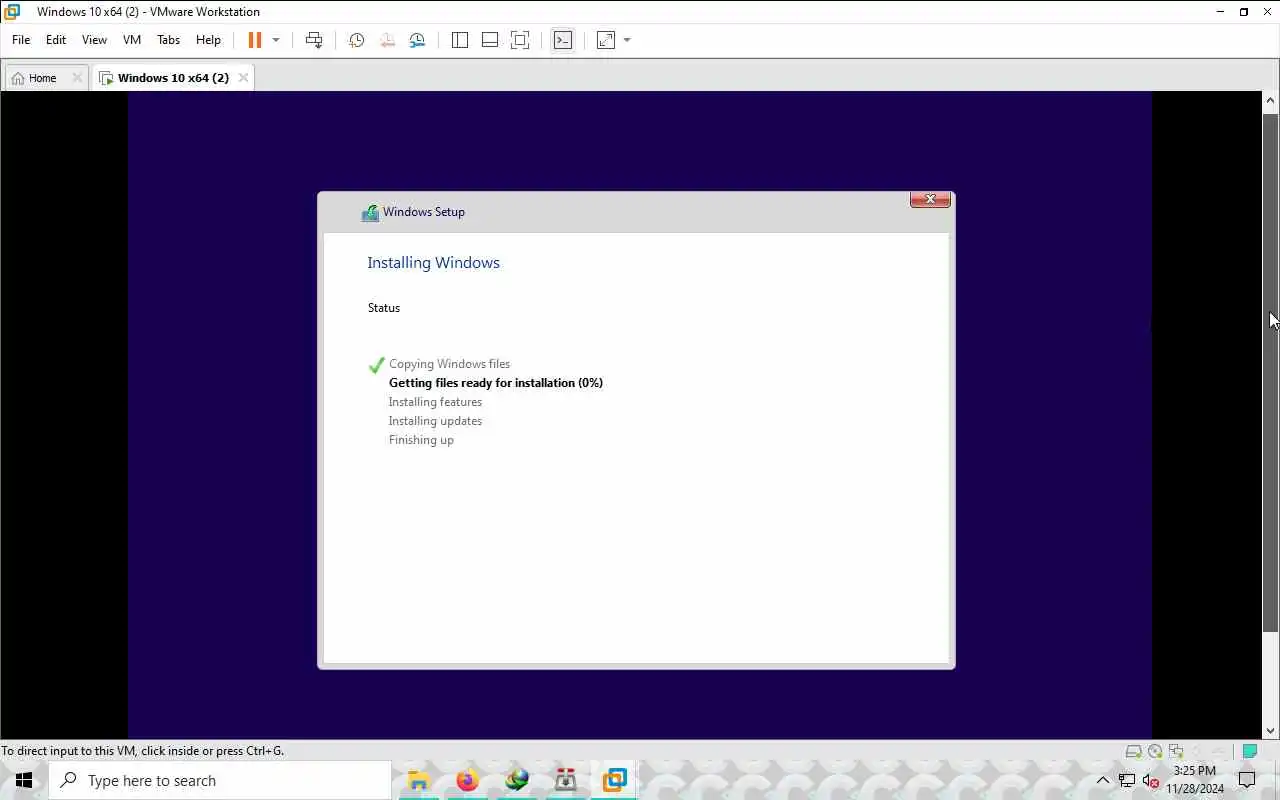Image resolution: width=1280 pixels, height=800 pixels.
Task: Open Firefox from the taskbar
Action: 467,780
